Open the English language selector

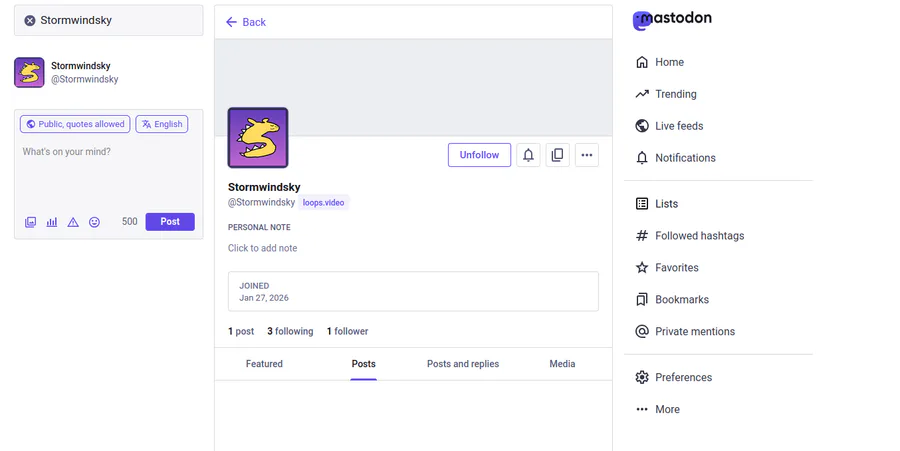(162, 124)
